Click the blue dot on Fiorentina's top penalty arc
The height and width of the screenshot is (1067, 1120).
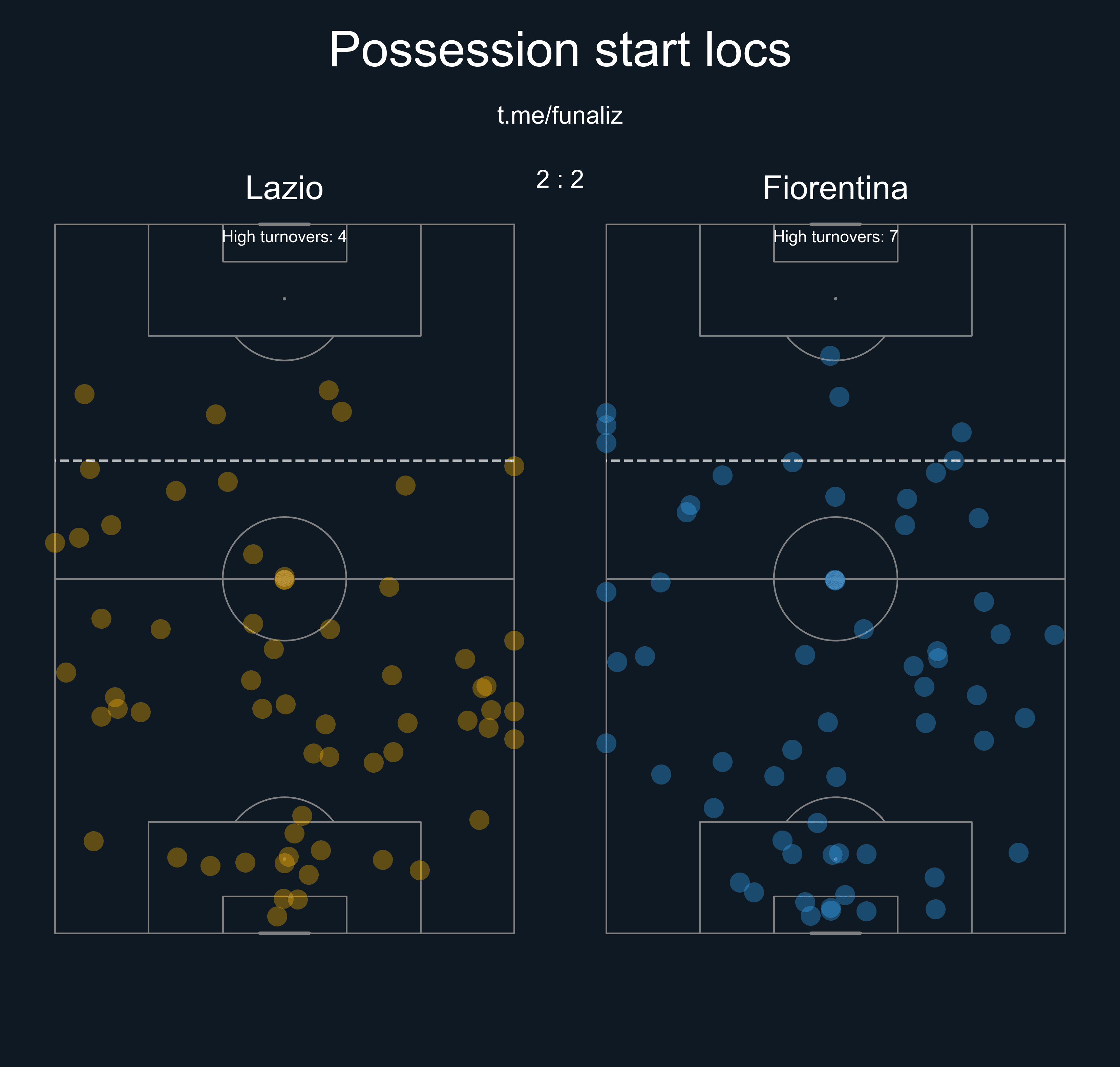coord(830,355)
